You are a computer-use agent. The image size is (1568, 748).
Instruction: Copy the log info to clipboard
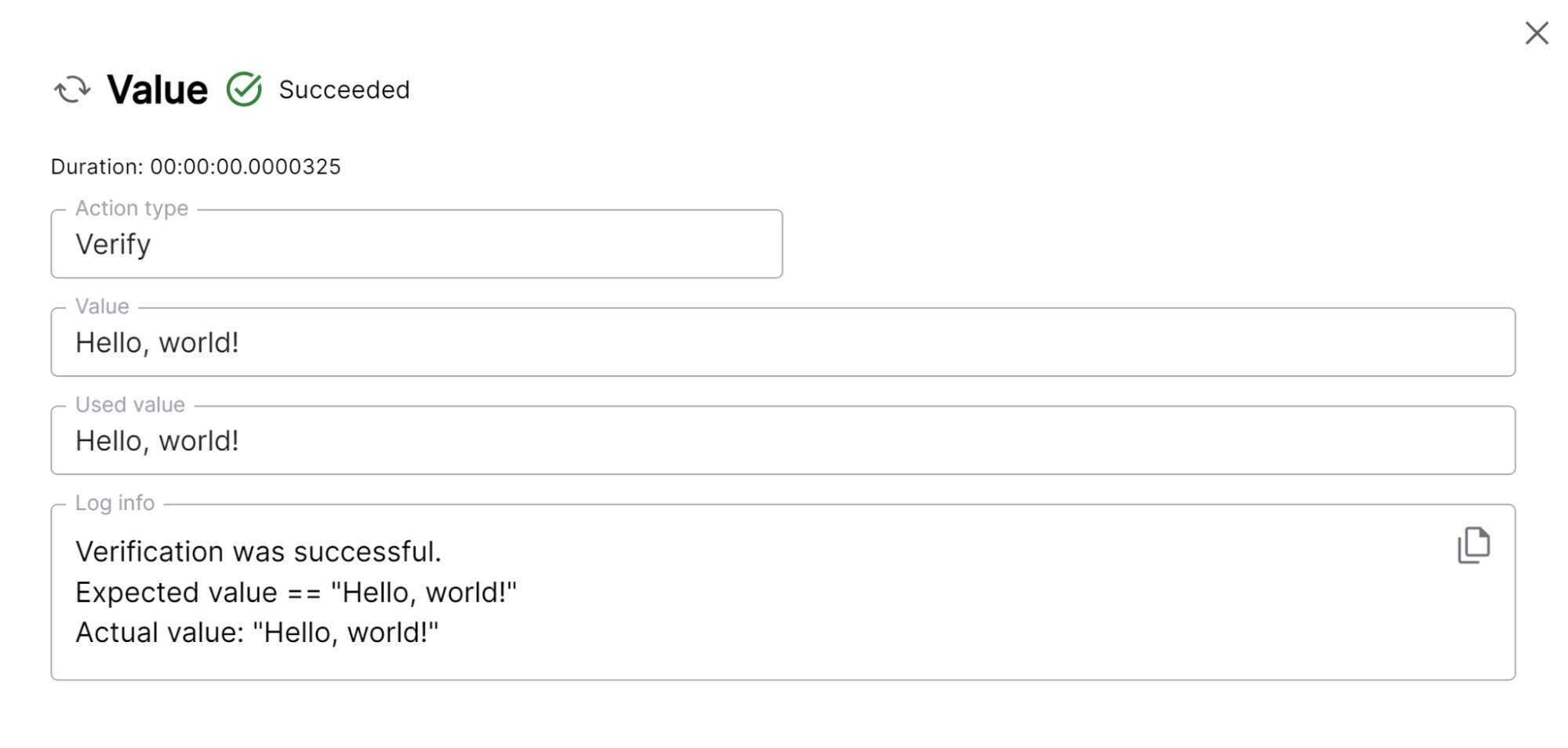pyautogui.click(x=1473, y=545)
